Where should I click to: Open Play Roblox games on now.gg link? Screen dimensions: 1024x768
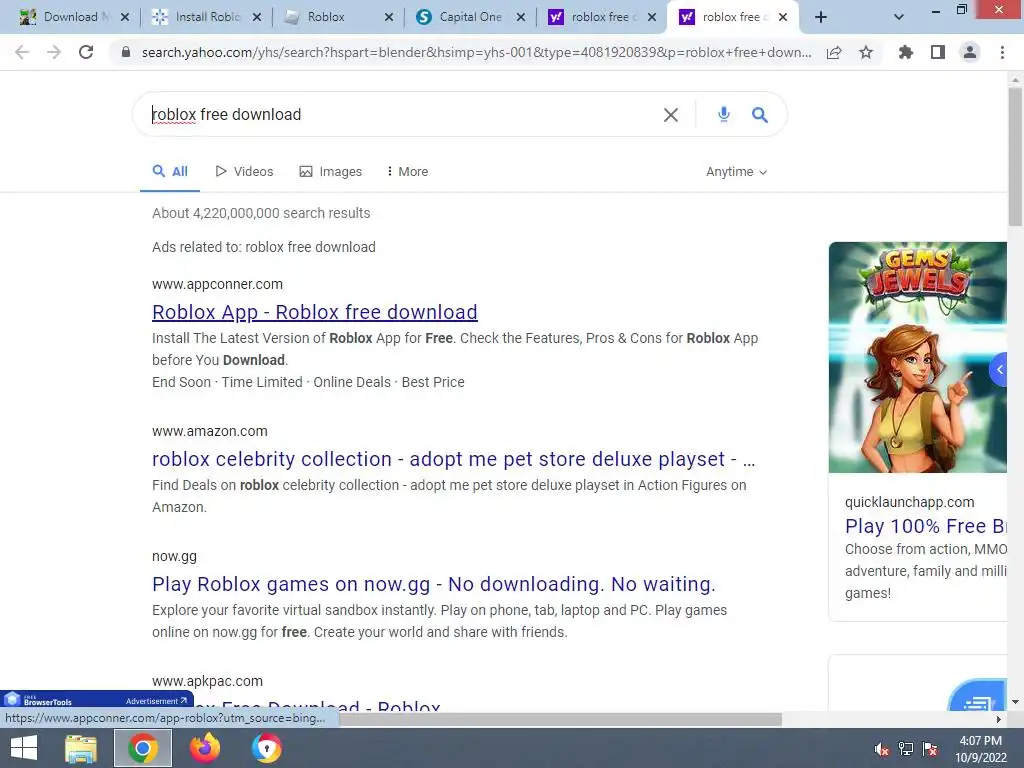pos(434,584)
